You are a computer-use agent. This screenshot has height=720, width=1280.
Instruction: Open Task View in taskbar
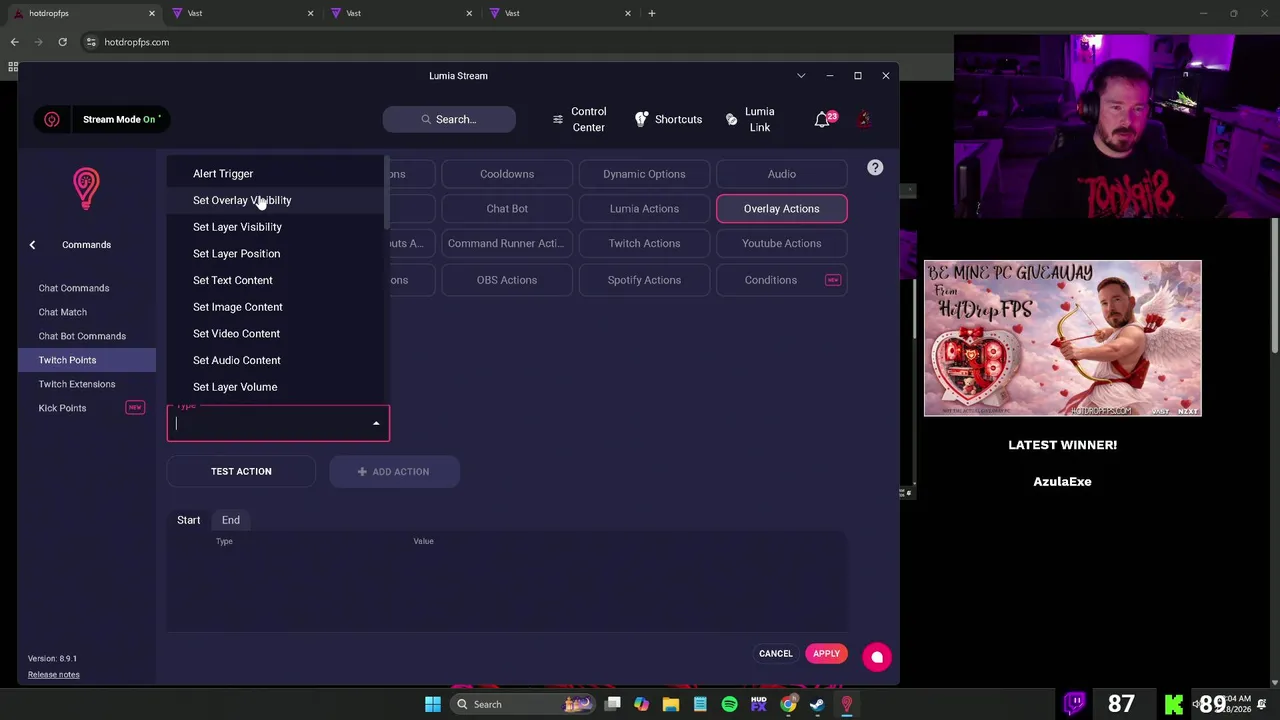[613, 704]
